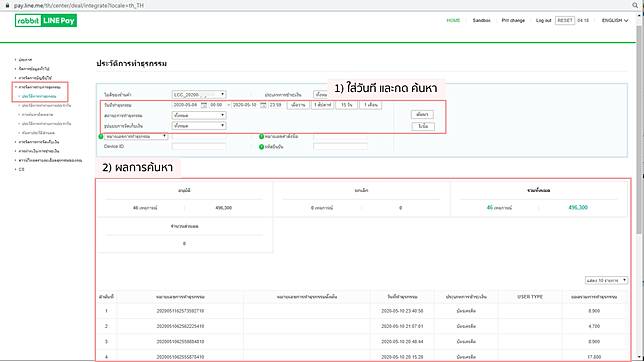Click the padlock icon in the address bar
644x362 pixels.
click(7, 5)
